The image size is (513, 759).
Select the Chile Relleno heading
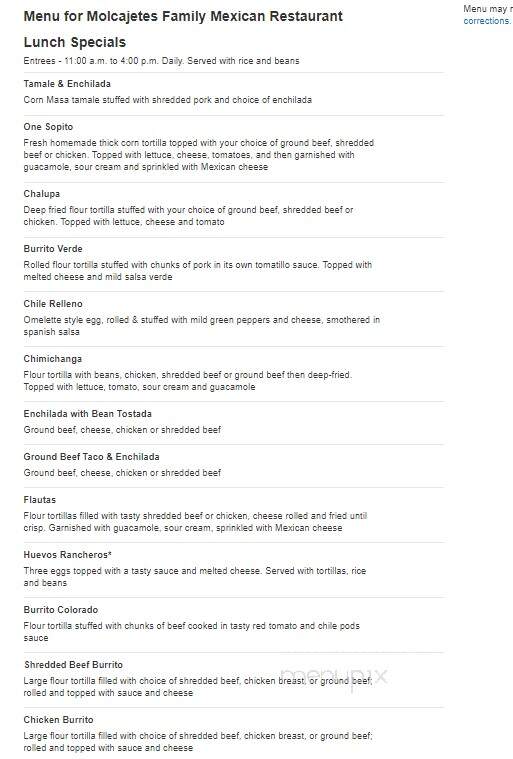(53, 304)
